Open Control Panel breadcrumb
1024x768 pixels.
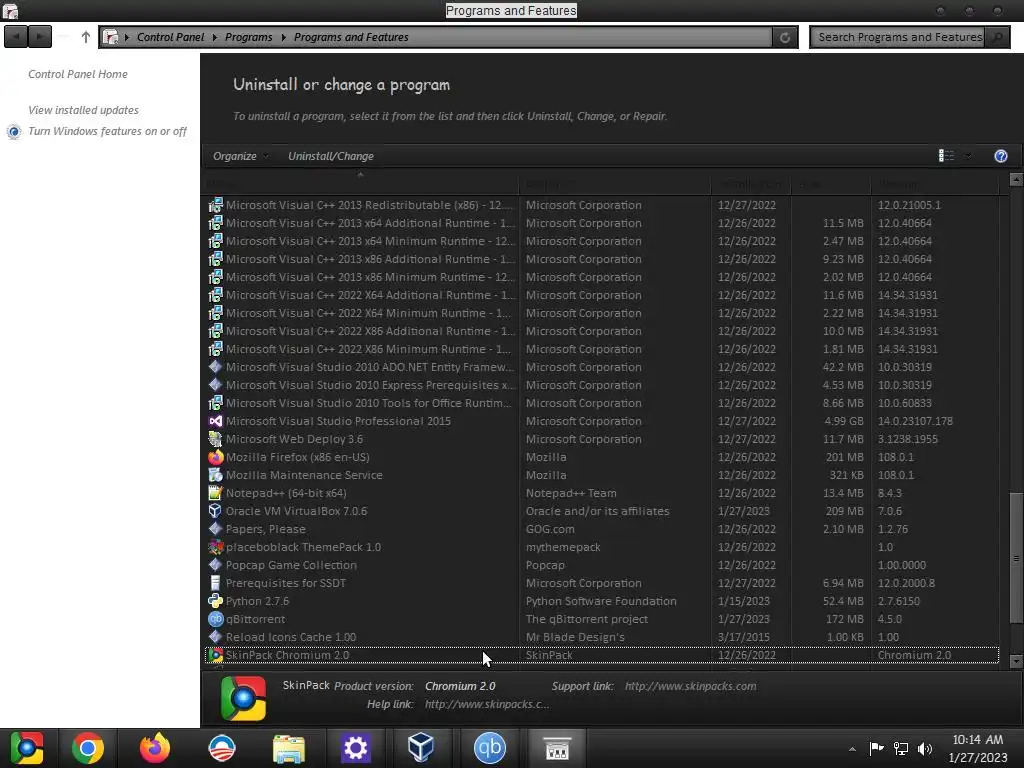[x=170, y=37]
